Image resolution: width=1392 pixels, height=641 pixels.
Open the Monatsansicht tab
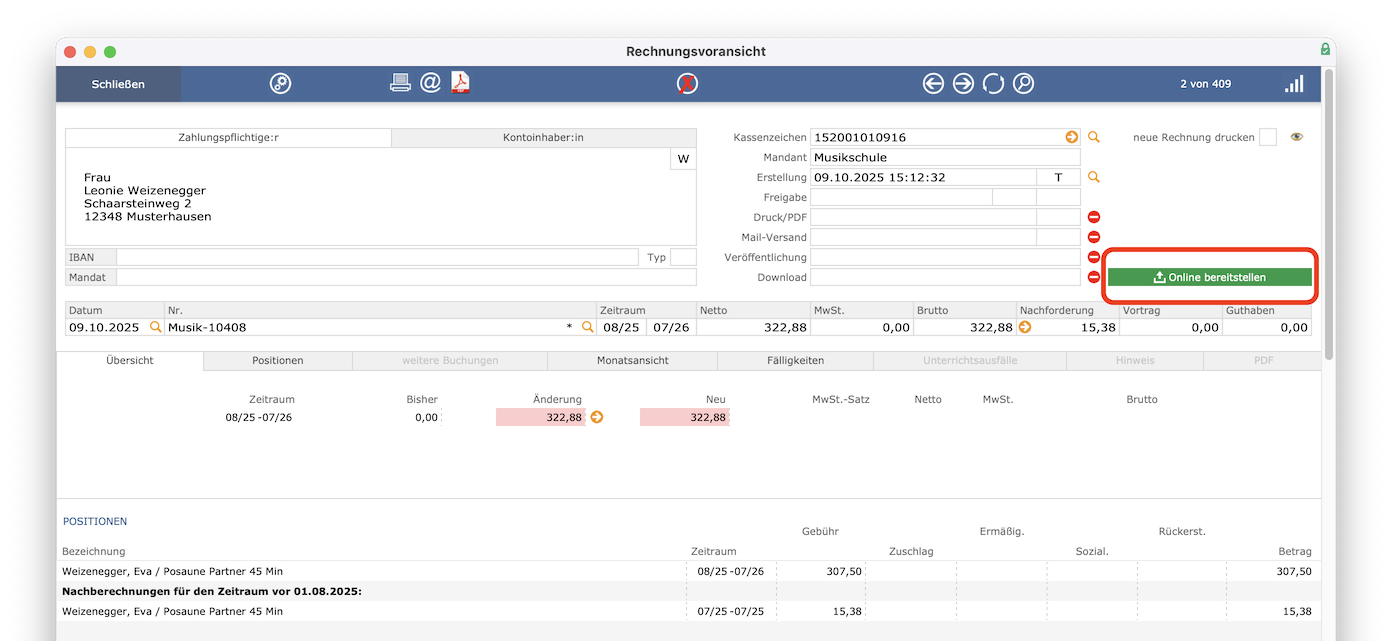[x=632, y=360]
